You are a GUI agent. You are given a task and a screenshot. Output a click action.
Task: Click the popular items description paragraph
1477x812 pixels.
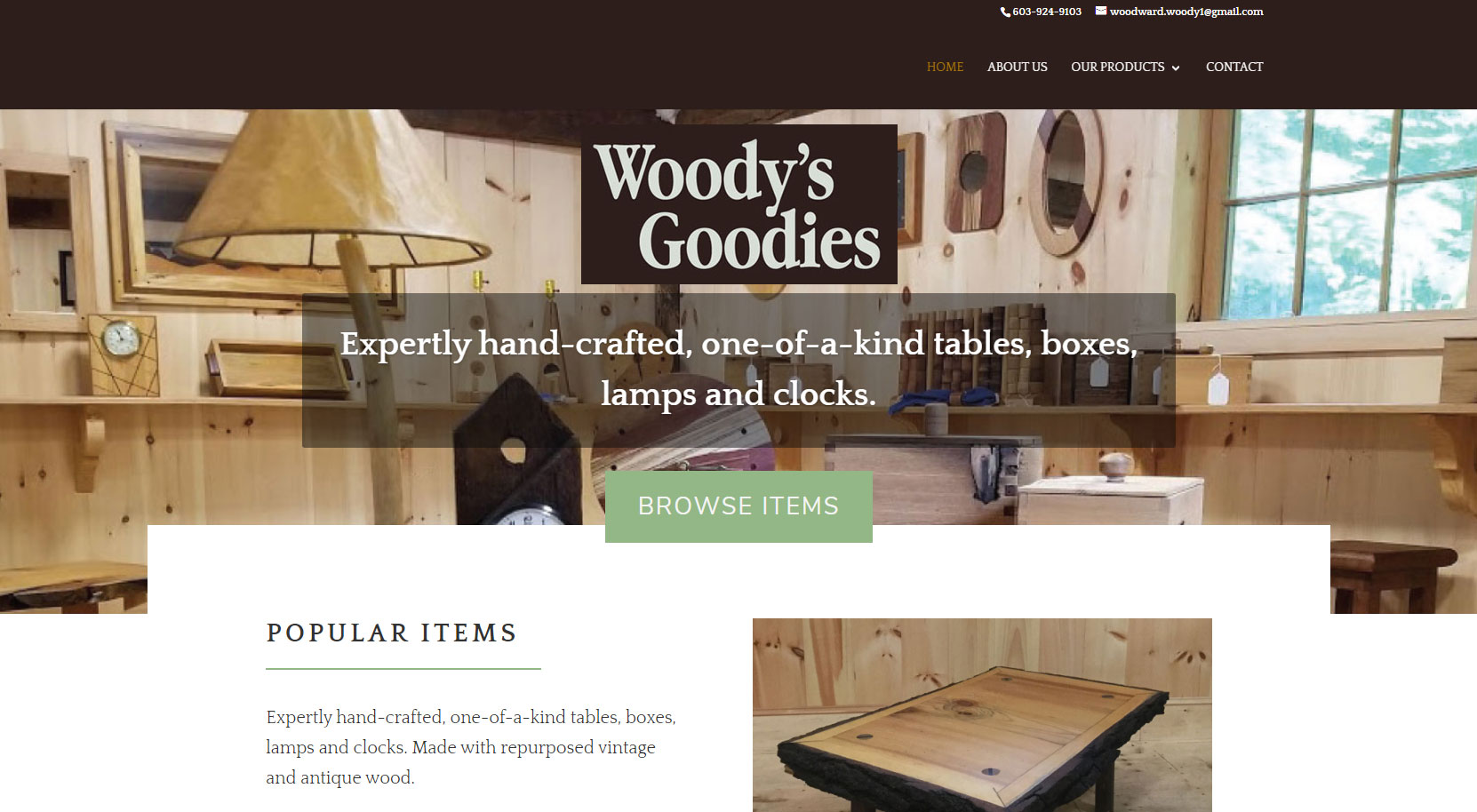[x=471, y=747]
